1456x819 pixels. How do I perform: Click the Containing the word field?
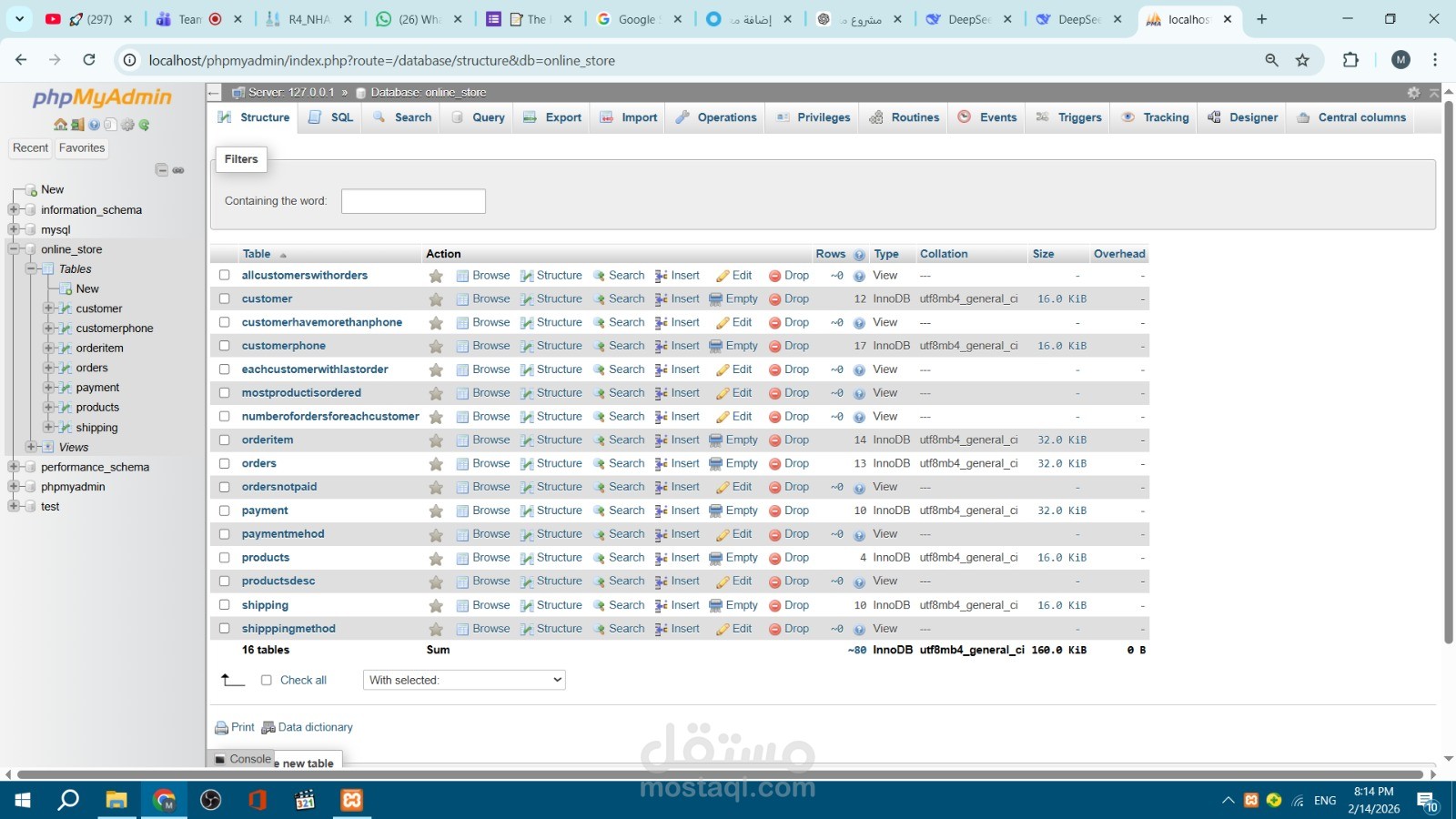(413, 201)
